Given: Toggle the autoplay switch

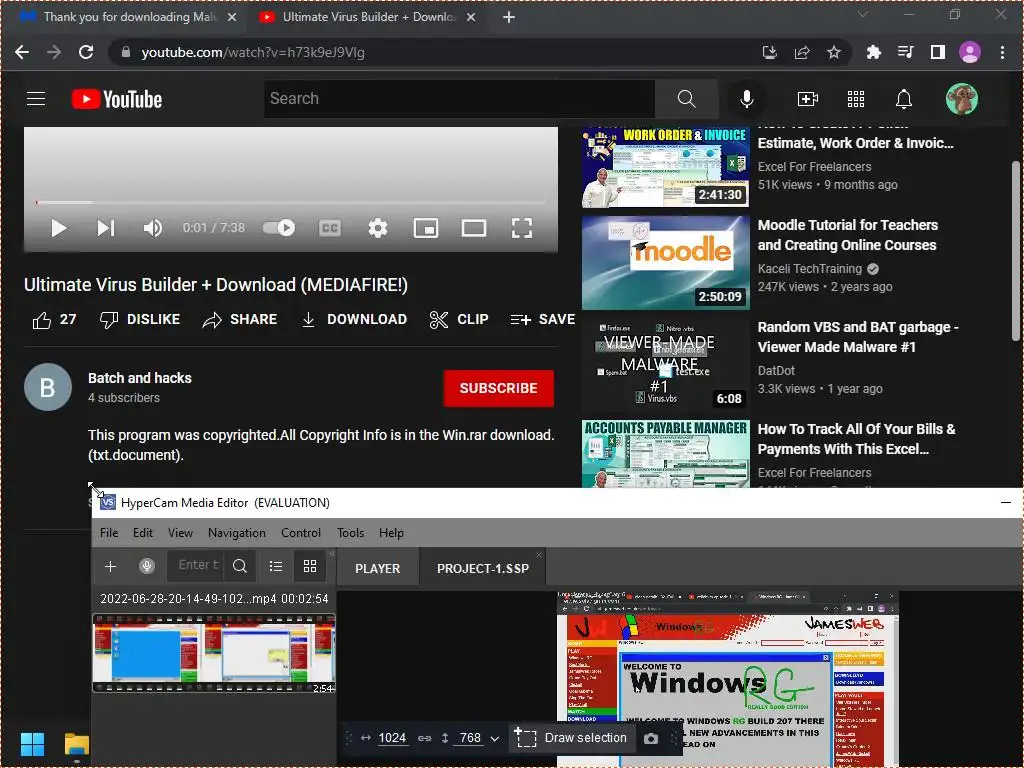Looking at the screenshot, I should pyautogui.click(x=279, y=228).
